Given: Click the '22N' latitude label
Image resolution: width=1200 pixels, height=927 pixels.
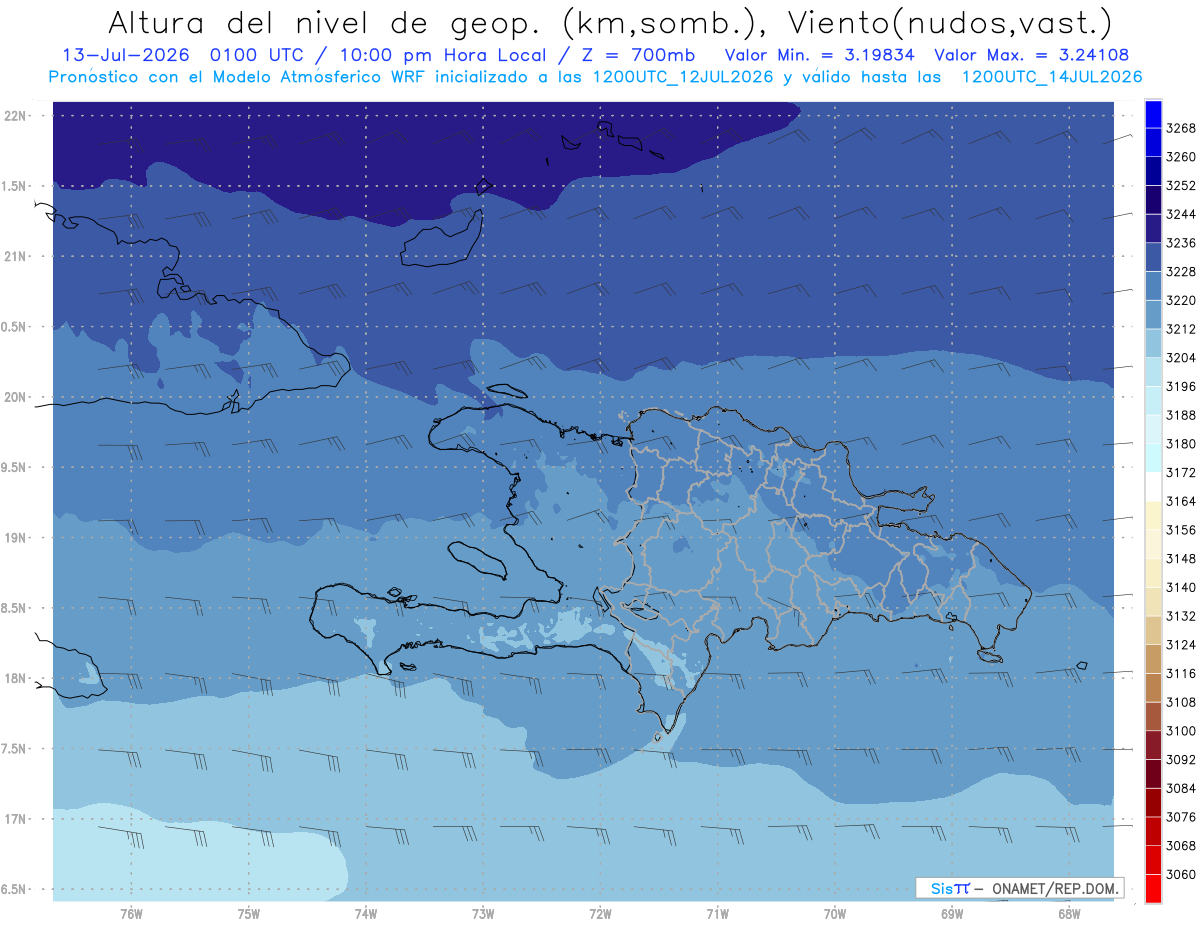Looking at the screenshot, I should pyautogui.click(x=15, y=116).
